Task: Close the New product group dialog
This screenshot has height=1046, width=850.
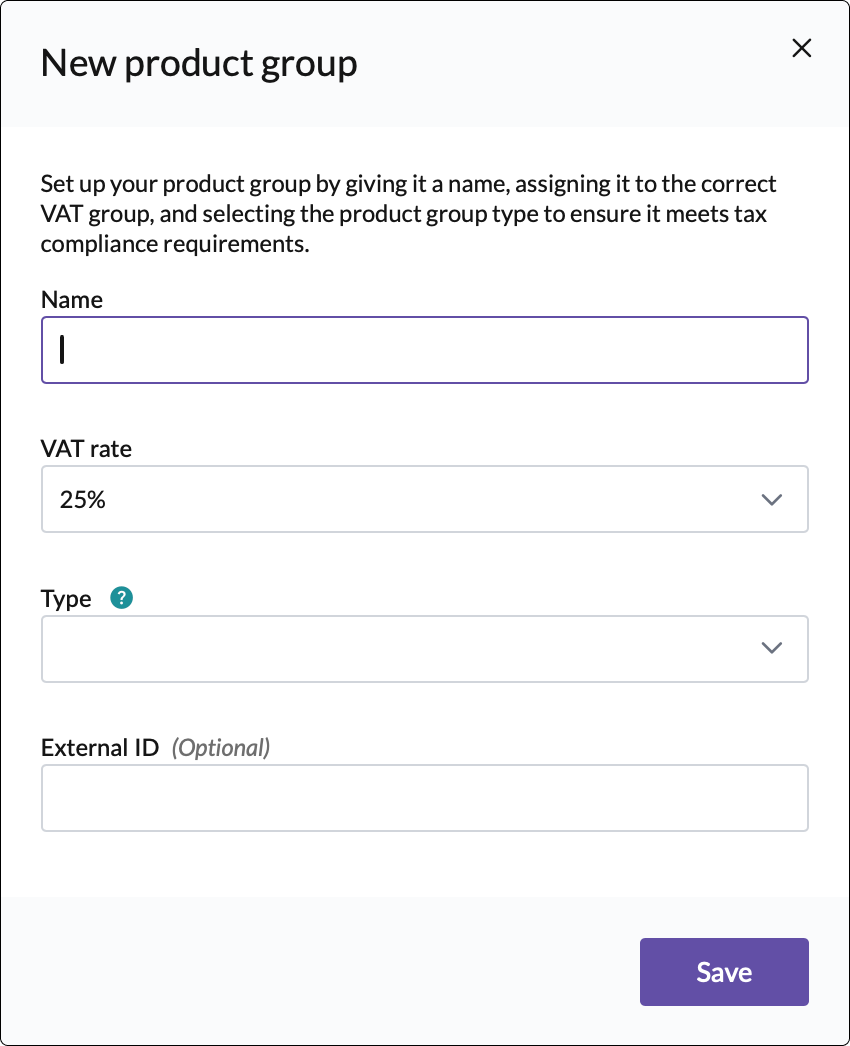Action: pos(801,49)
